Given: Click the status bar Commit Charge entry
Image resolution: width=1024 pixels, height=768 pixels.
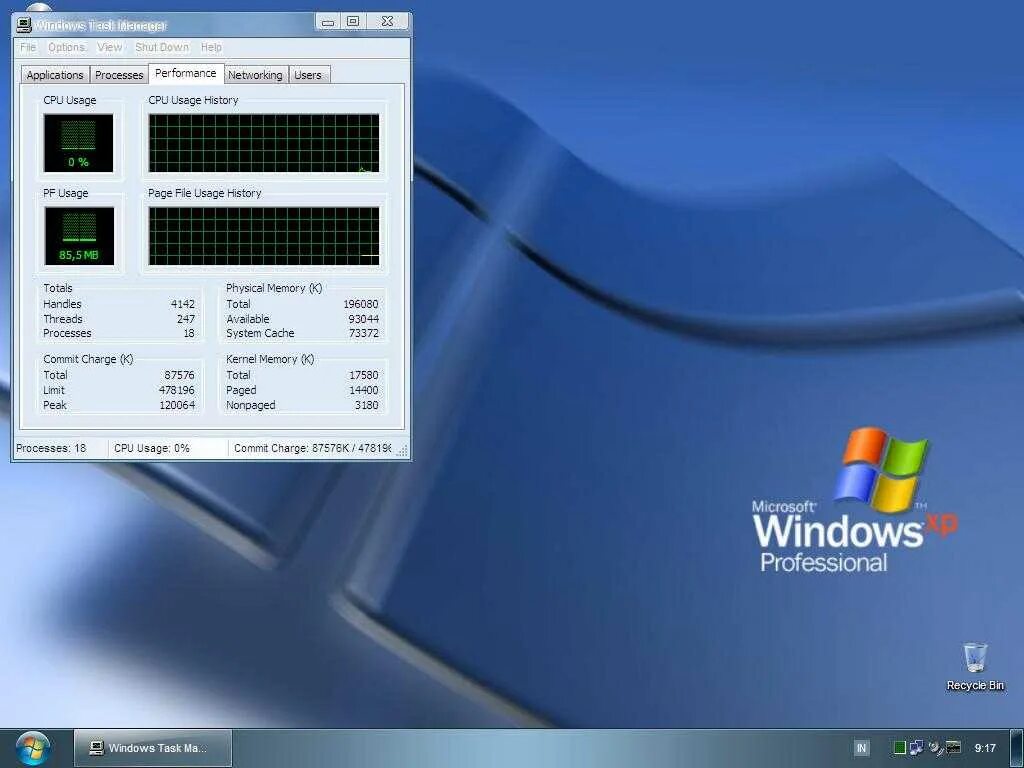Looking at the screenshot, I should coord(312,448).
